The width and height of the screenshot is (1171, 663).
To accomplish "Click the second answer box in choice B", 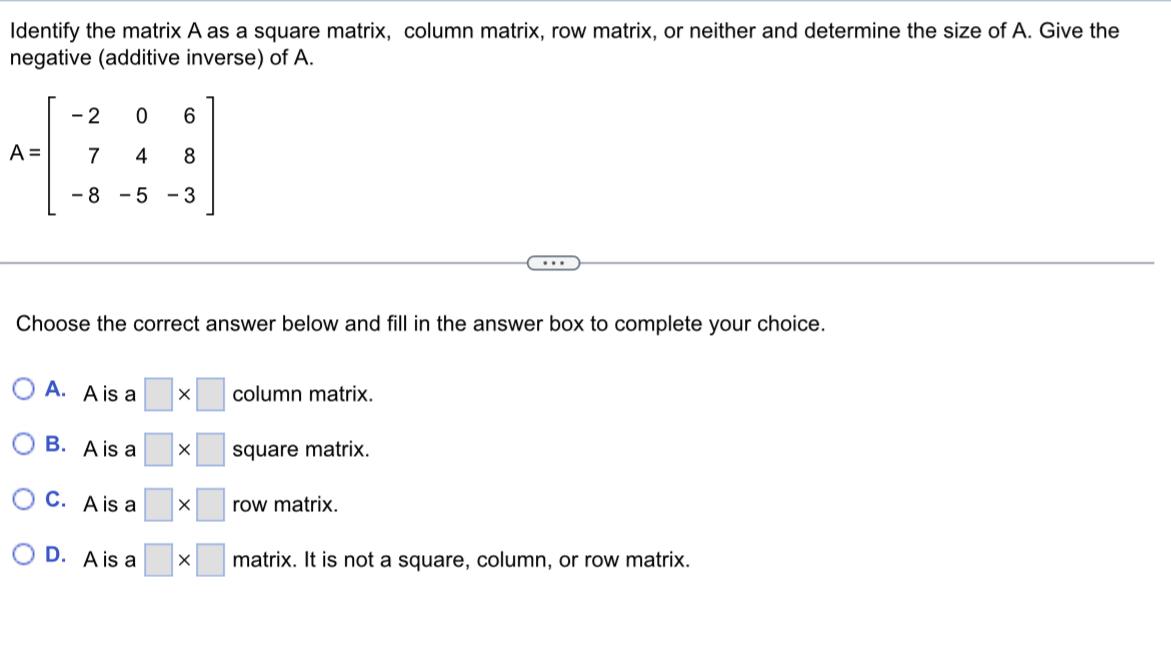I will tap(209, 448).
